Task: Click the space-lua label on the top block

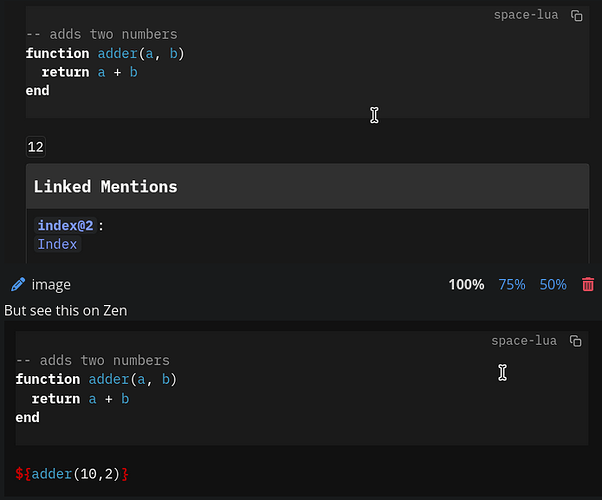Action: [x=526, y=16]
